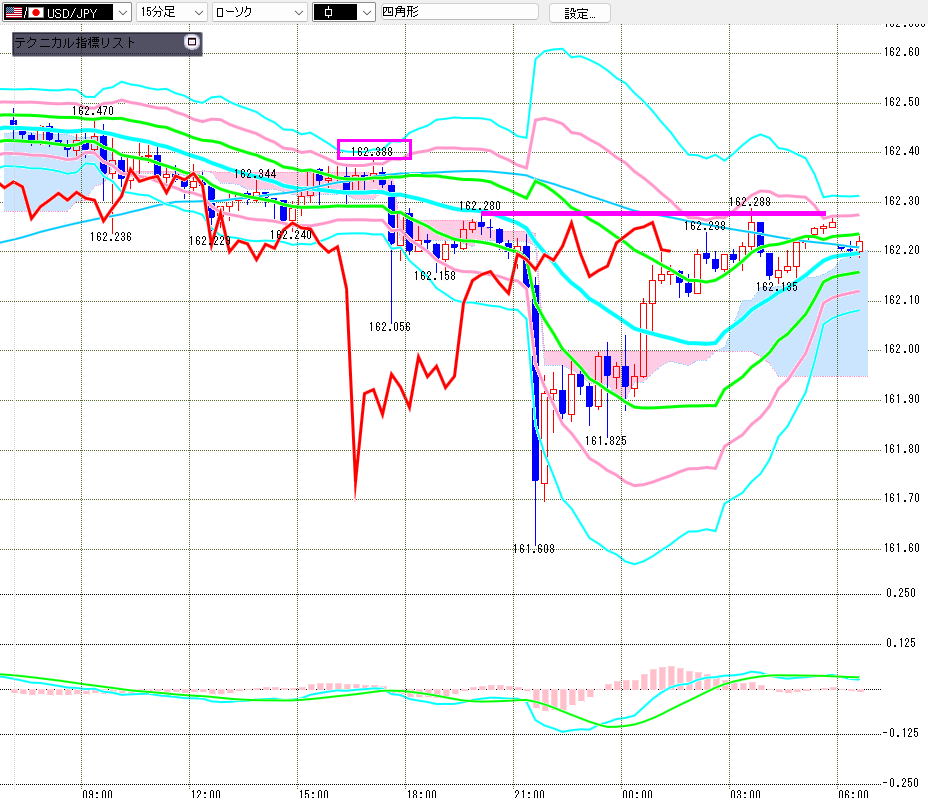Click the 21:00 time axis label
Image resolution: width=928 pixels, height=798 pixels.
tap(529, 793)
